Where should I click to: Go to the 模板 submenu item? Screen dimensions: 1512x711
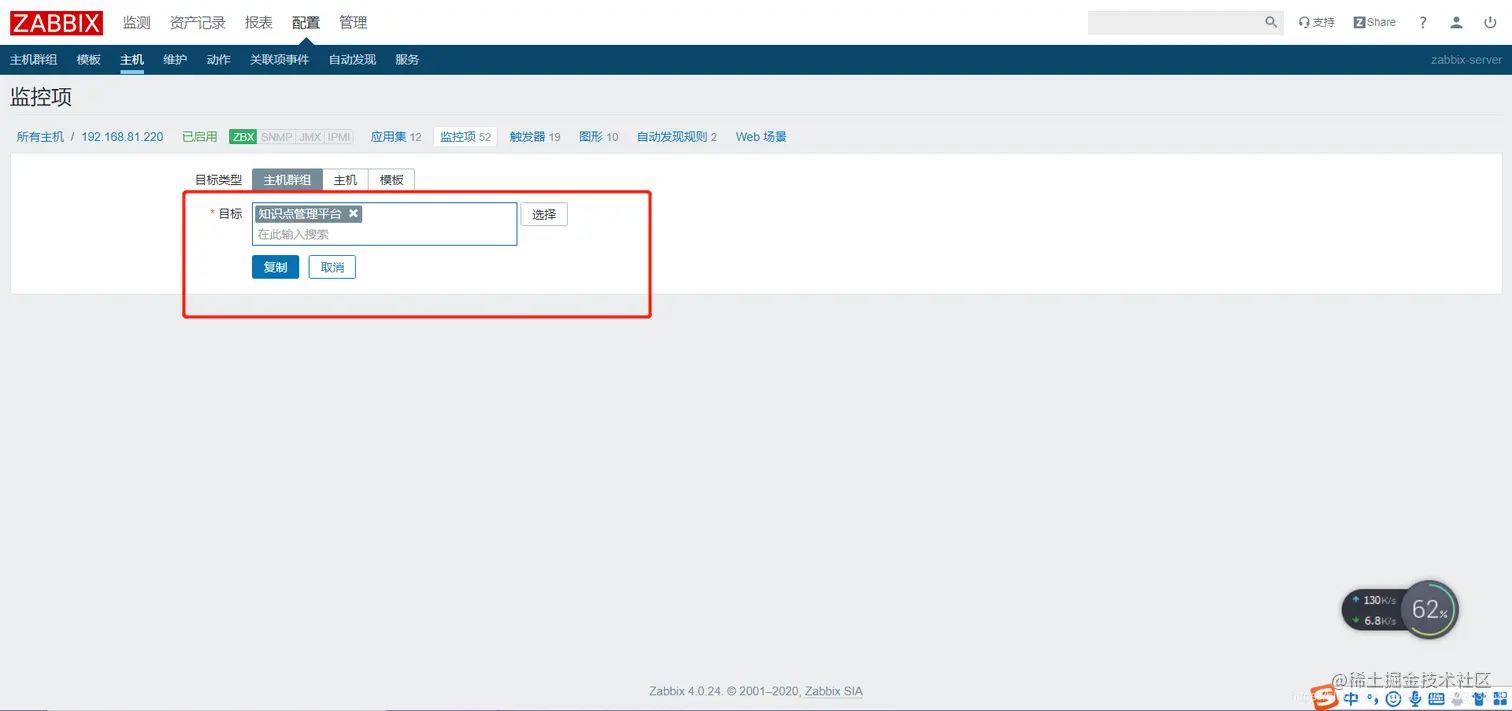coord(89,60)
